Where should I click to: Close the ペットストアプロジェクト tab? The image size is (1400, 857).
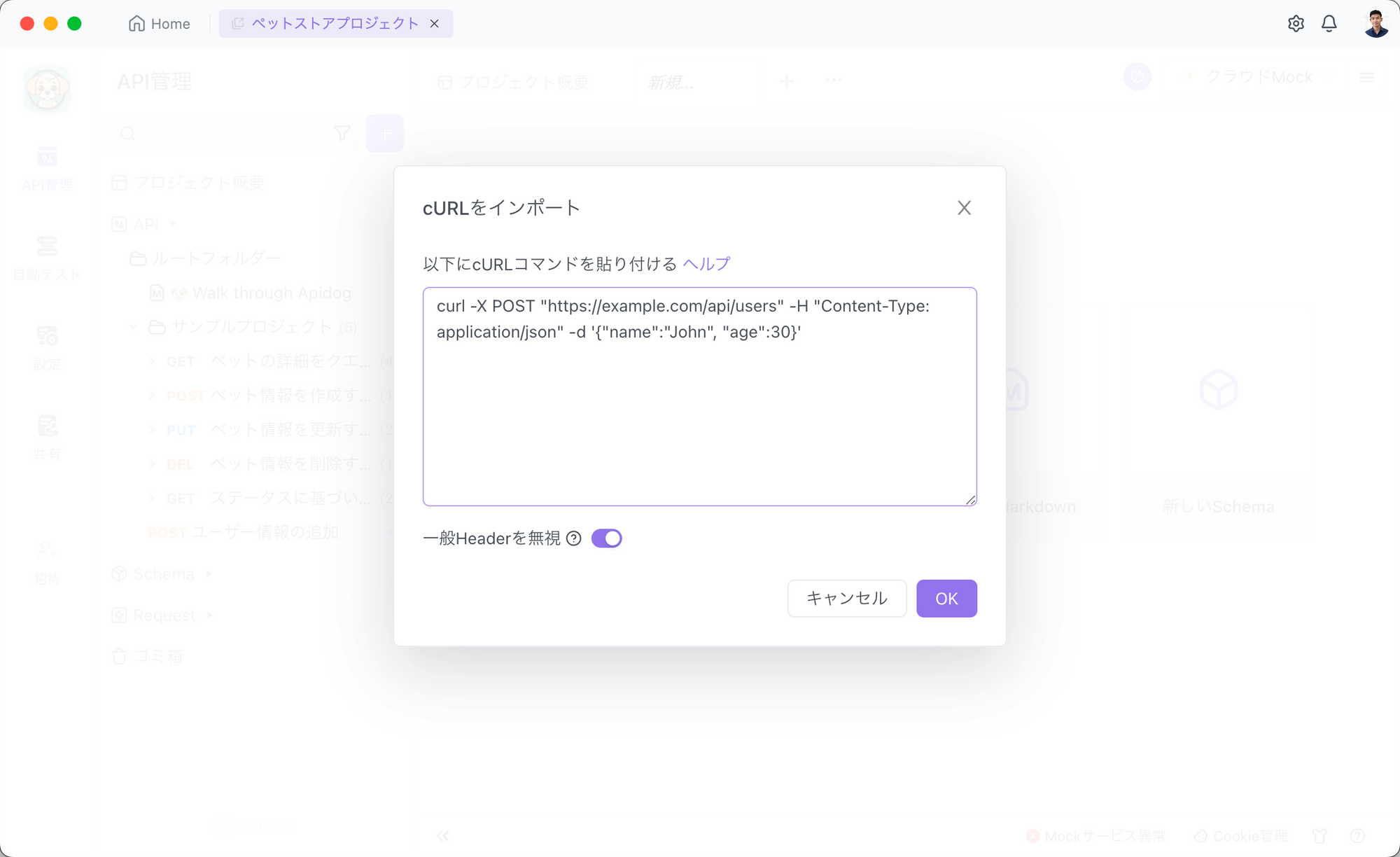435,24
